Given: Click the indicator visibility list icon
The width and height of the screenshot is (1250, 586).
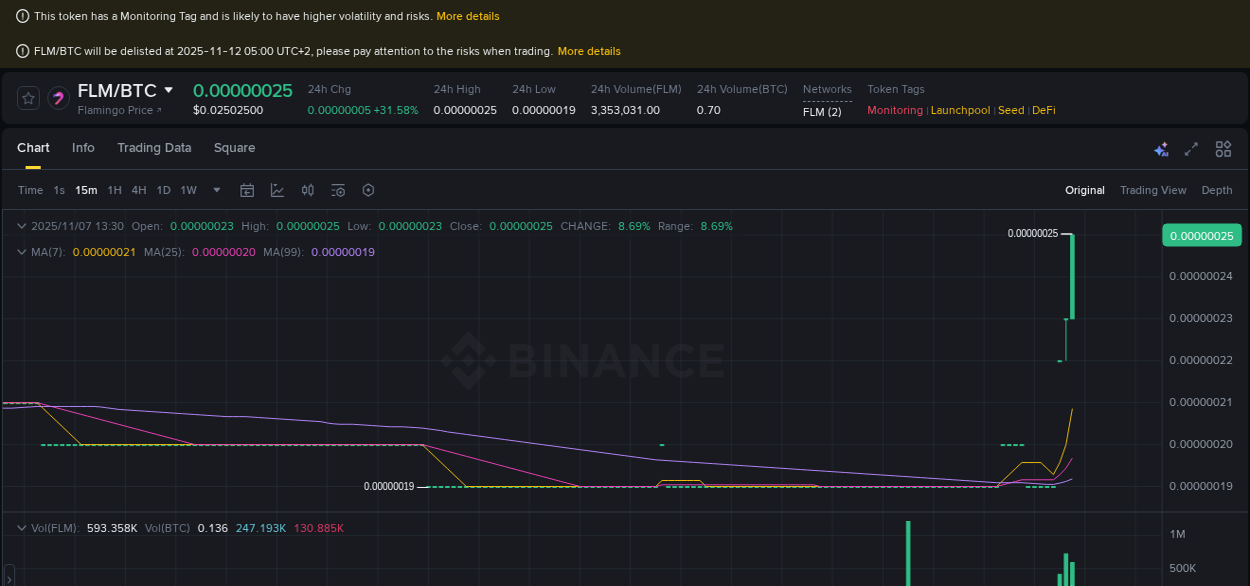Looking at the screenshot, I should pos(337,190).
